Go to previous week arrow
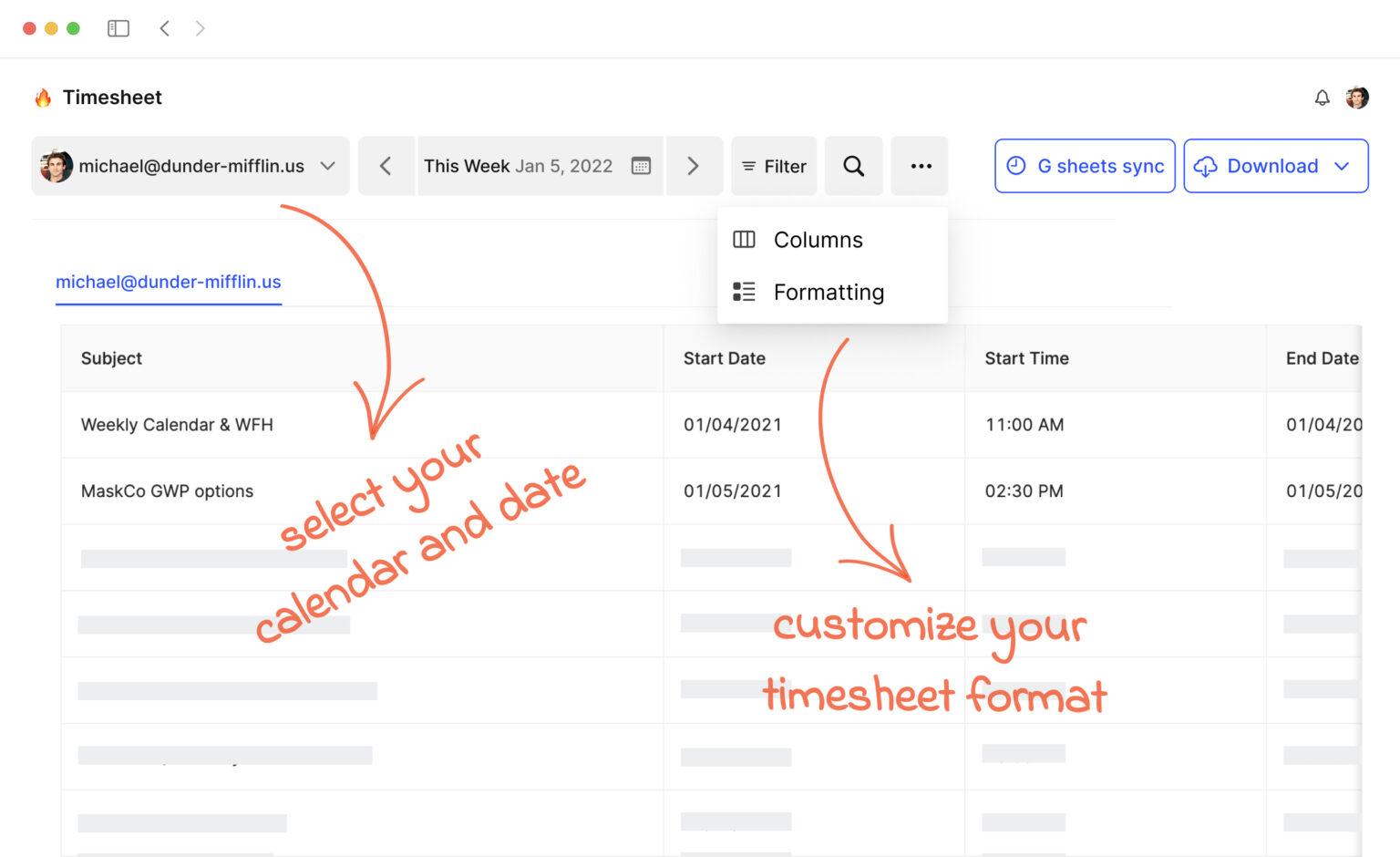Viewport: 1400px width, 857px height. pyautogui.click(x=386, y=166)
